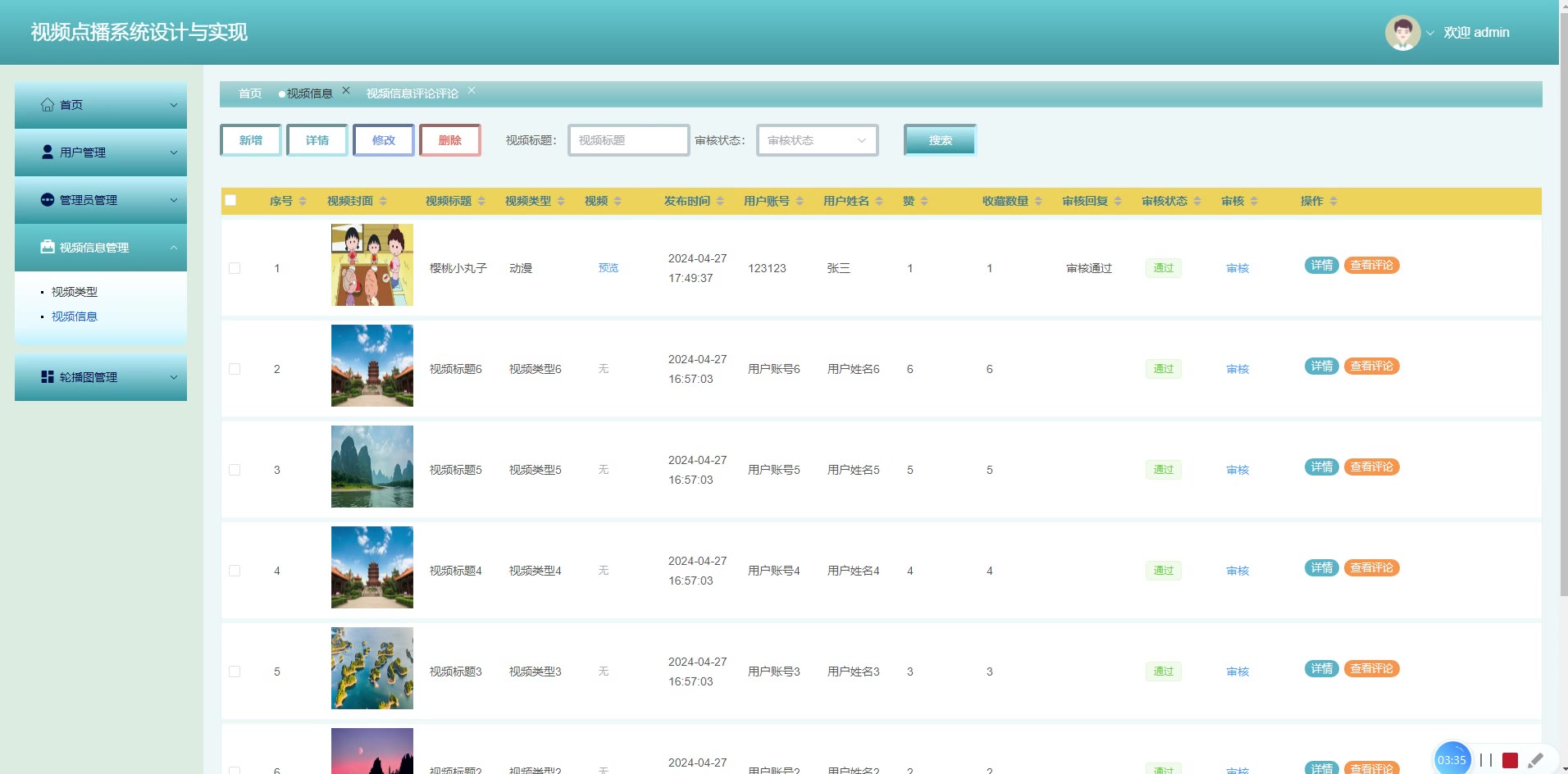
Task: Click the 删除 button
Action: click(450, 140)
